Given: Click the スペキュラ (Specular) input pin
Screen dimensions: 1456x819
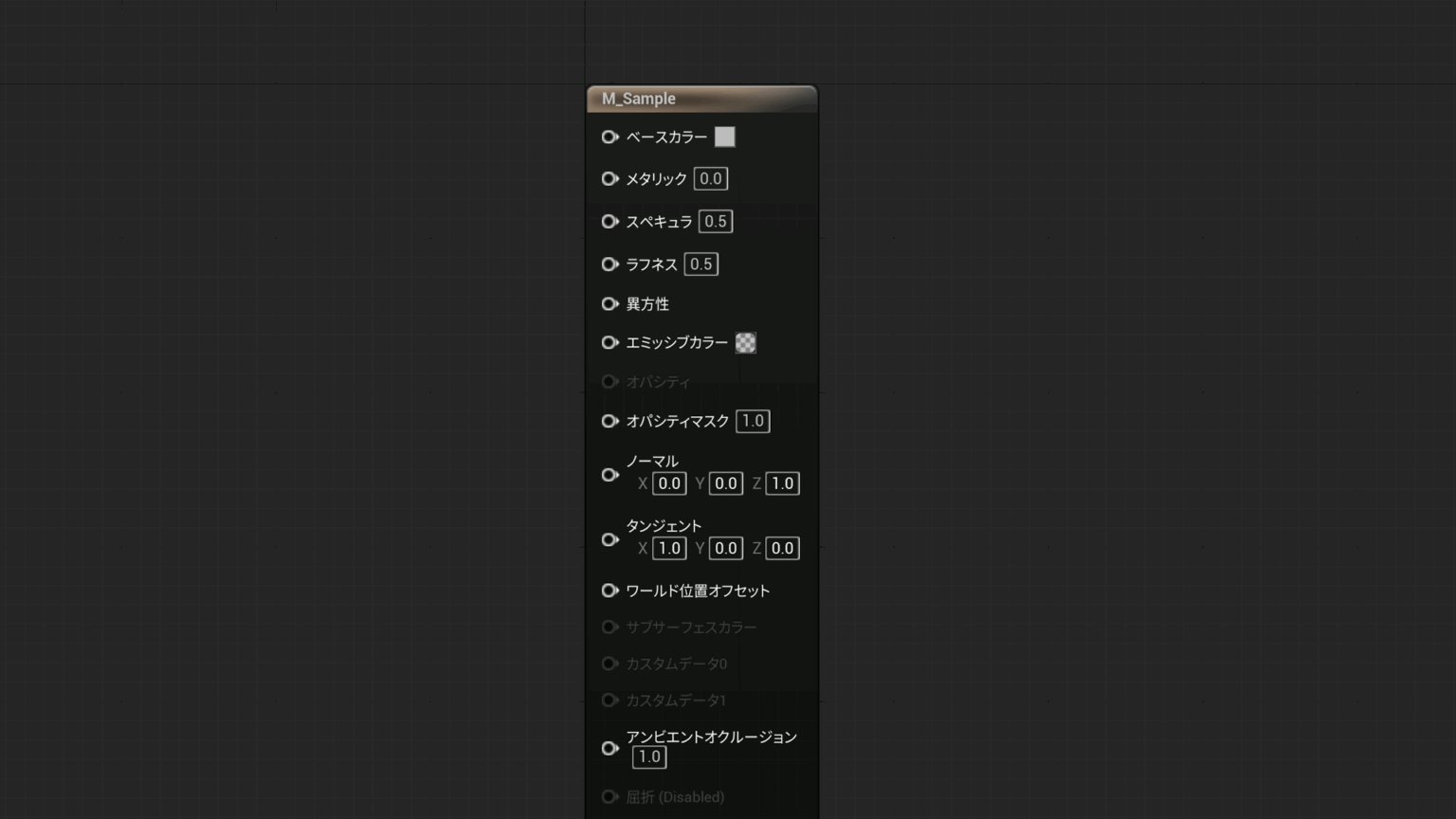Looking at the screenshot, I should point(610,221).
